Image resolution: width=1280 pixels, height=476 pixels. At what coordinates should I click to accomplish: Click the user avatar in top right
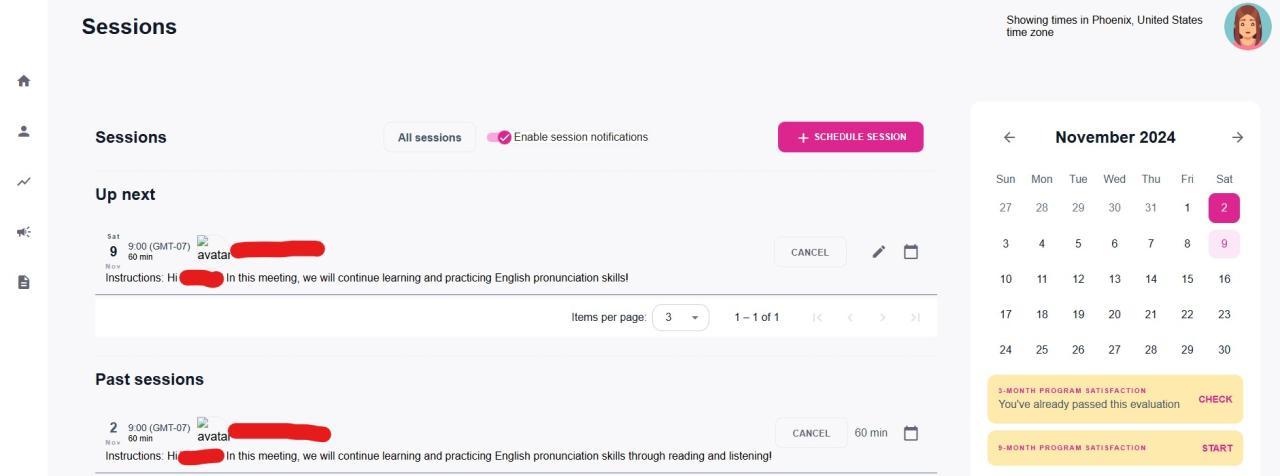[x=1247, y=27]
